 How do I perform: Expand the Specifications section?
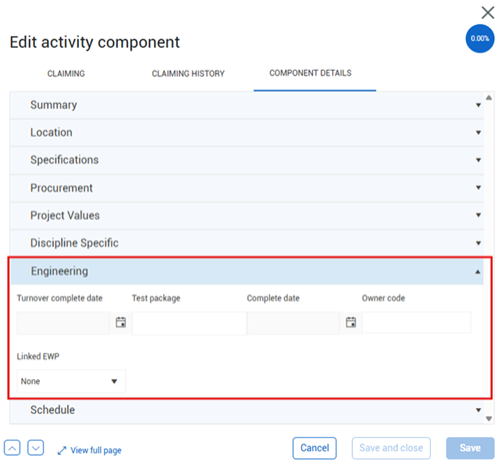247,160
